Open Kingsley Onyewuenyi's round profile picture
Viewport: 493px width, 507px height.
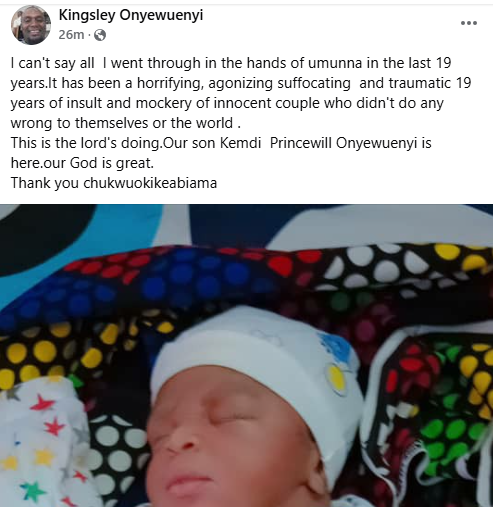(x=31, y=25)
